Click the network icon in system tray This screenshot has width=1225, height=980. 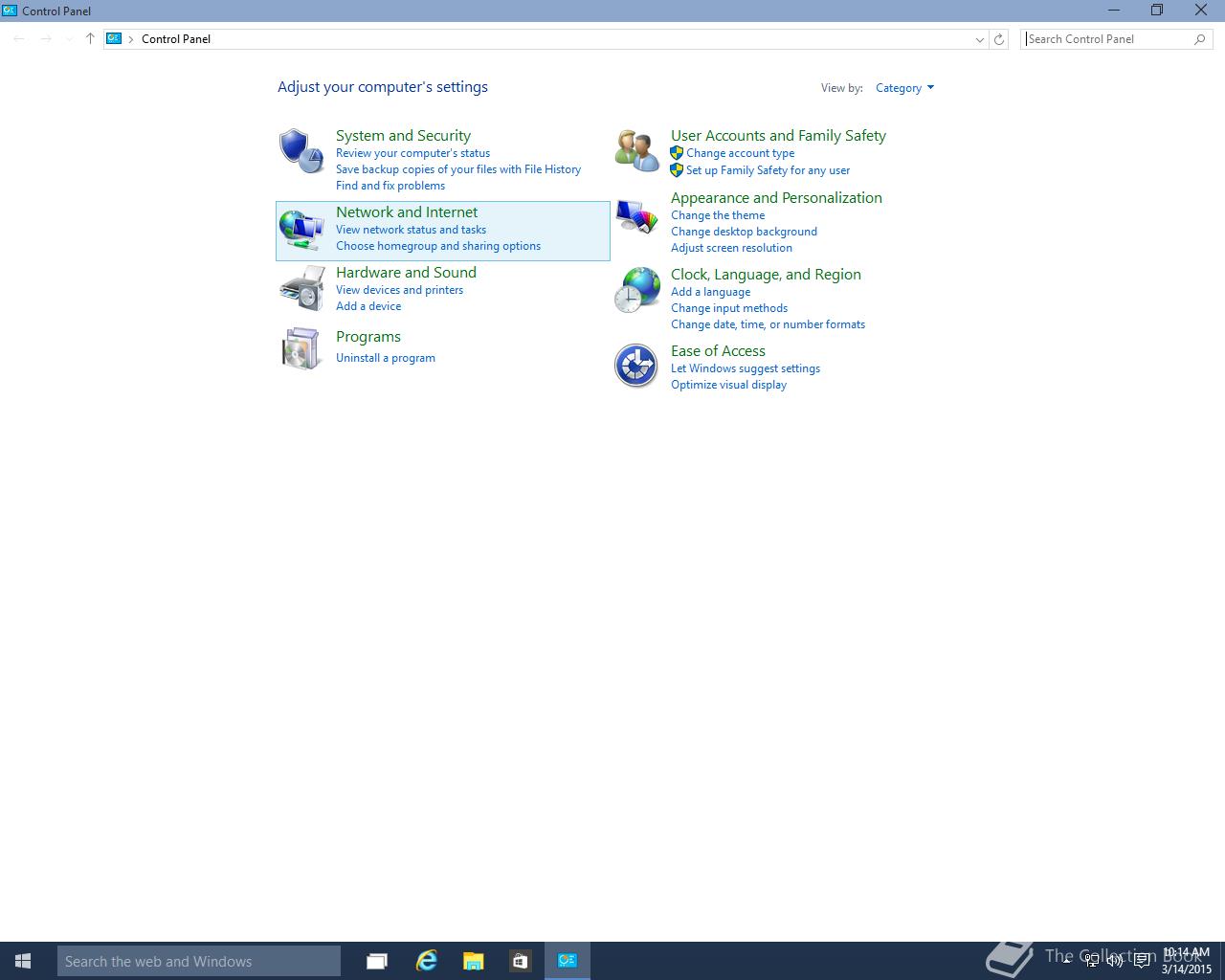(1091, 961)
